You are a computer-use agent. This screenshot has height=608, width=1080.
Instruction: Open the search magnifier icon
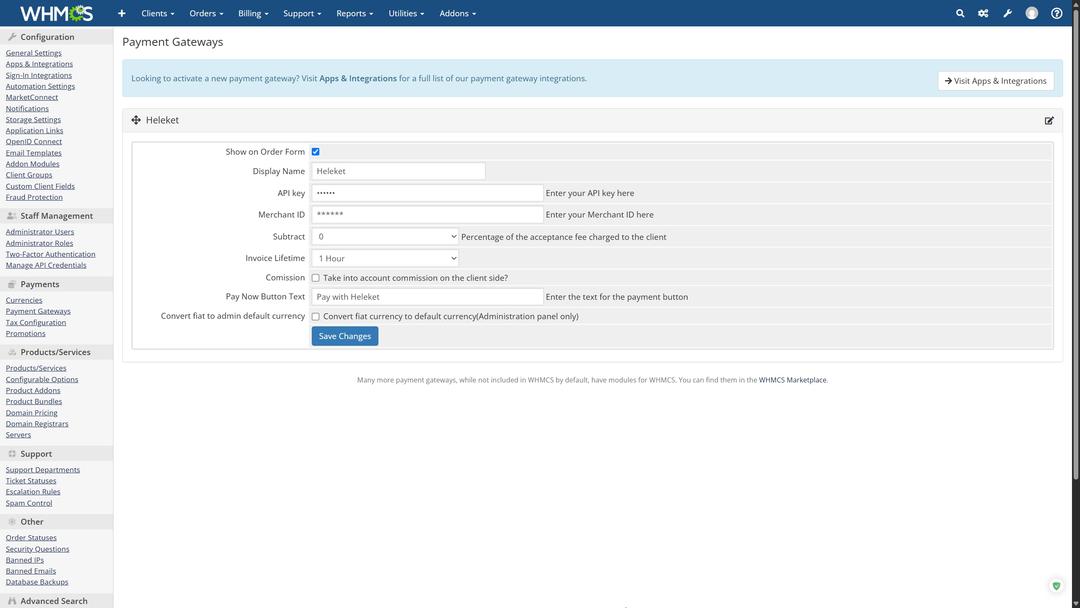tap(960, 13)
